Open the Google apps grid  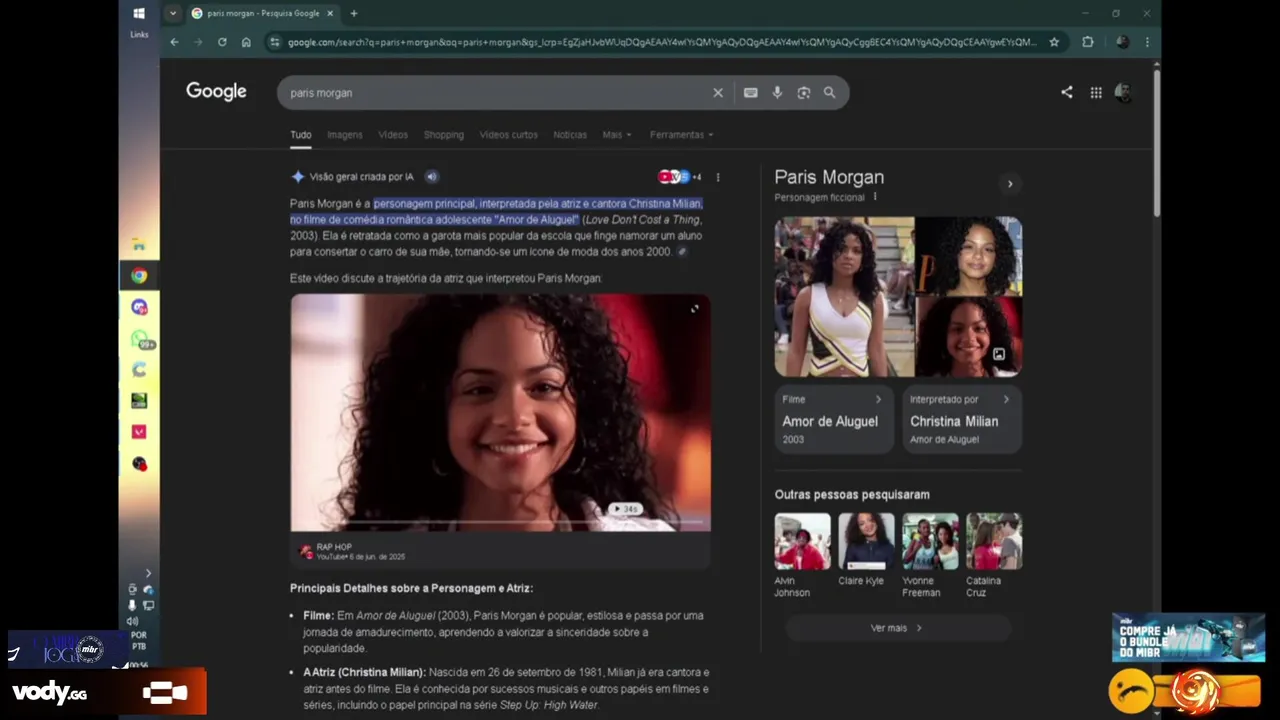[x=1096, y=92]
